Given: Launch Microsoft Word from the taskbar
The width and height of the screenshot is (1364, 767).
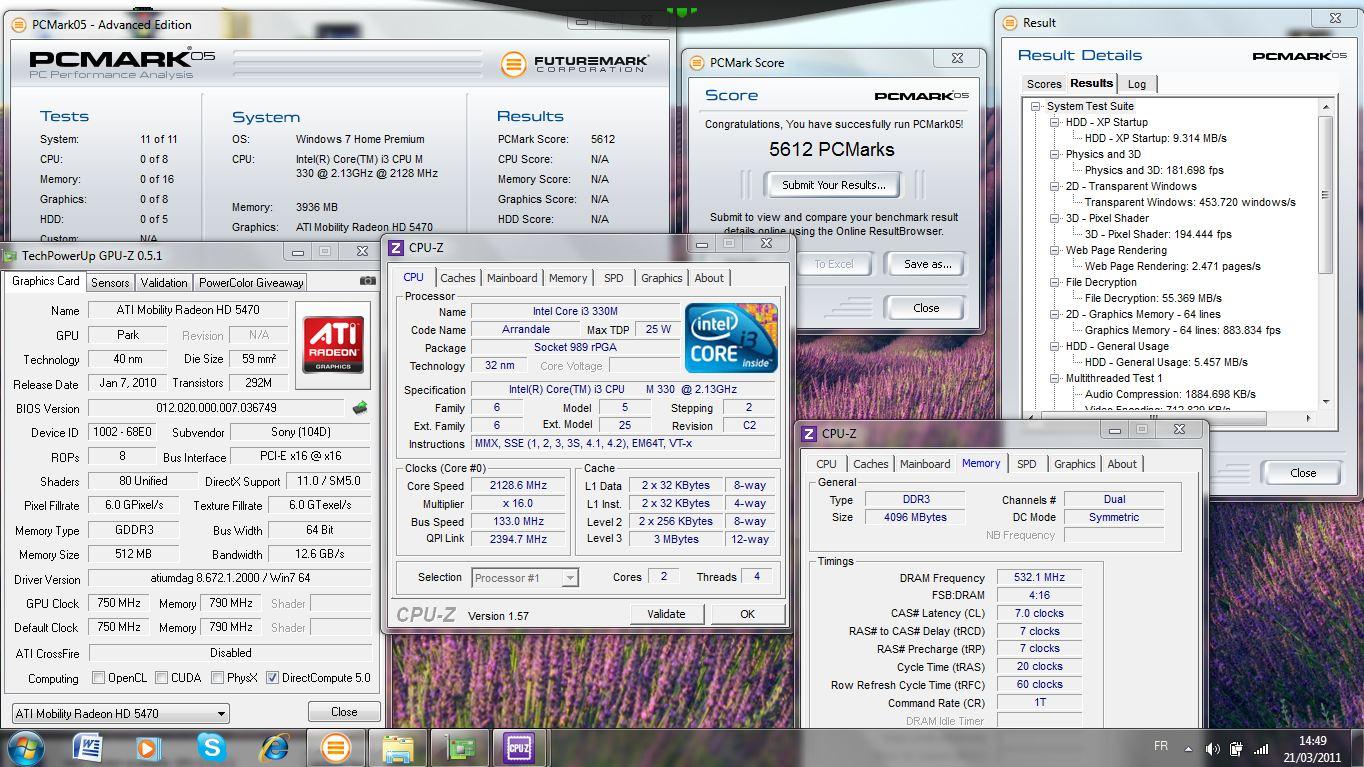Looking at the screenshot, I should (88, 747).
